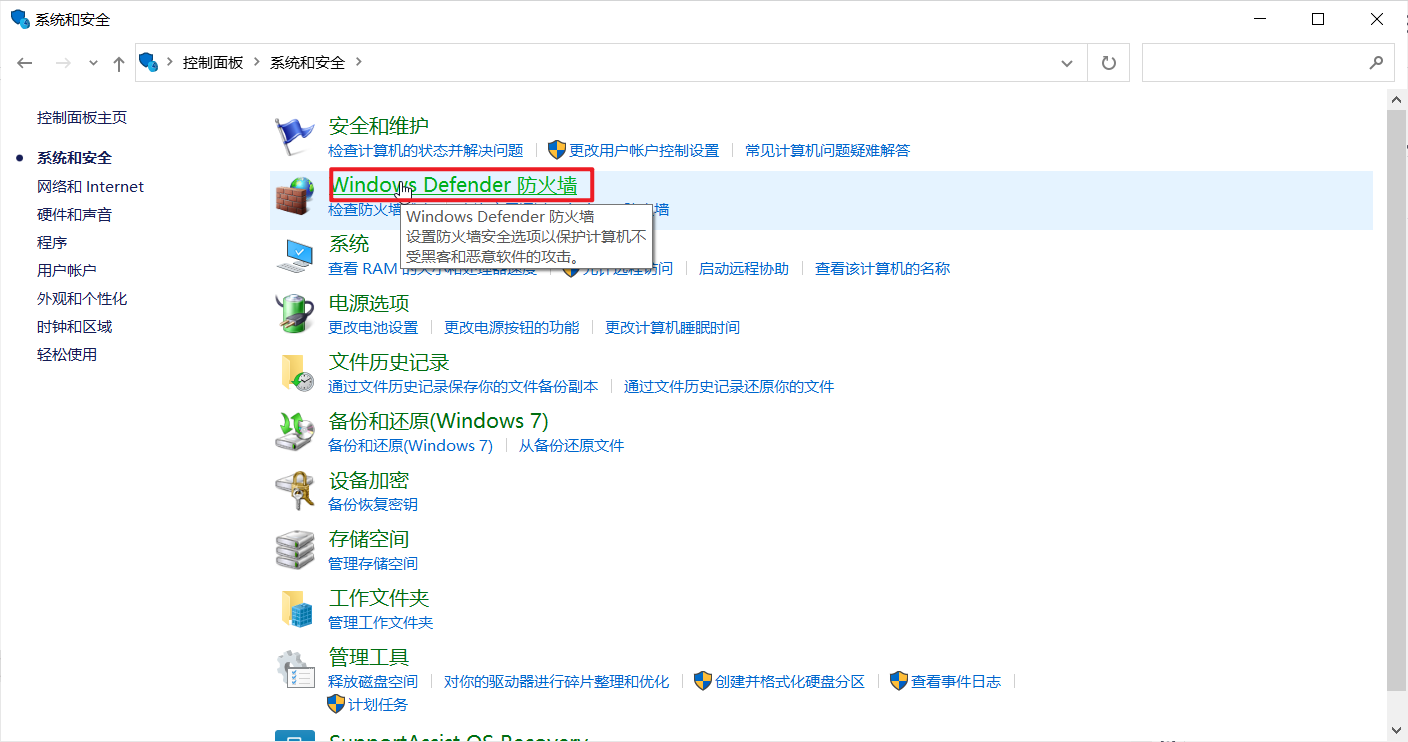Click 对你的驱动器进行碎片整理和优化 link
This screenshot has width=1408, height=742.
tap(557, 681)
